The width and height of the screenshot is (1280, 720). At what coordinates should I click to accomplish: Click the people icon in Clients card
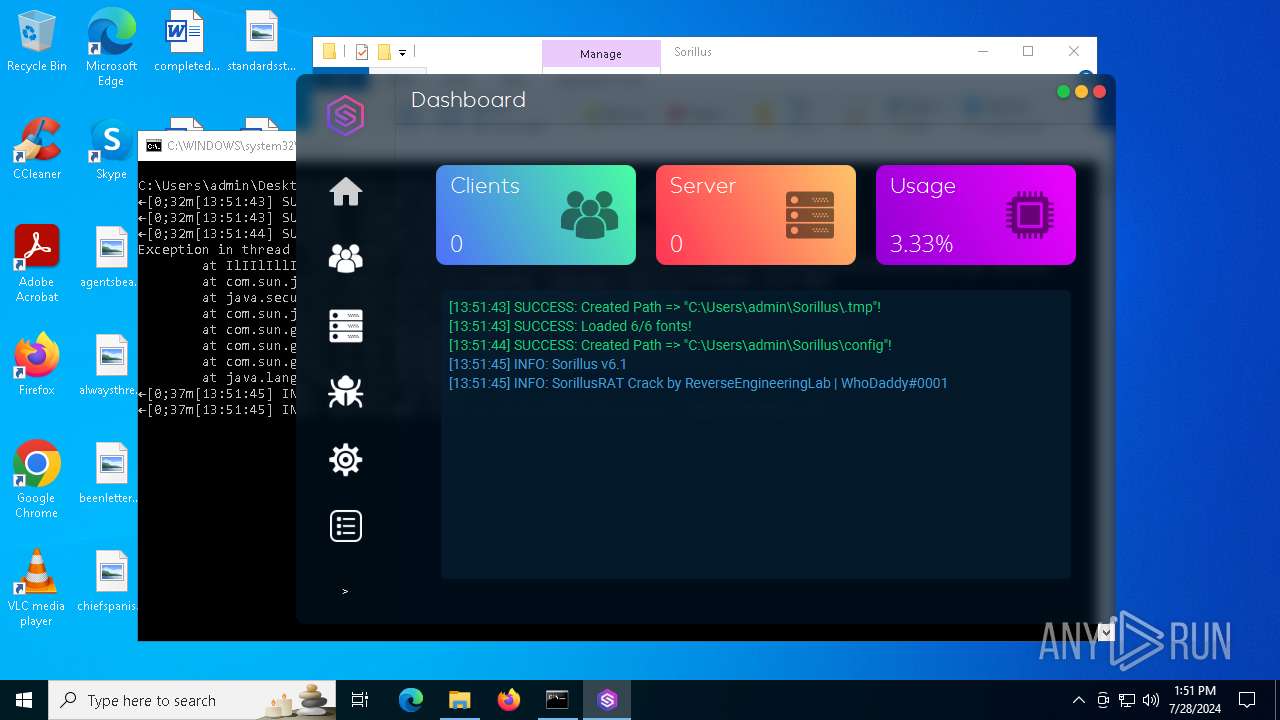[x=590, y=215]
